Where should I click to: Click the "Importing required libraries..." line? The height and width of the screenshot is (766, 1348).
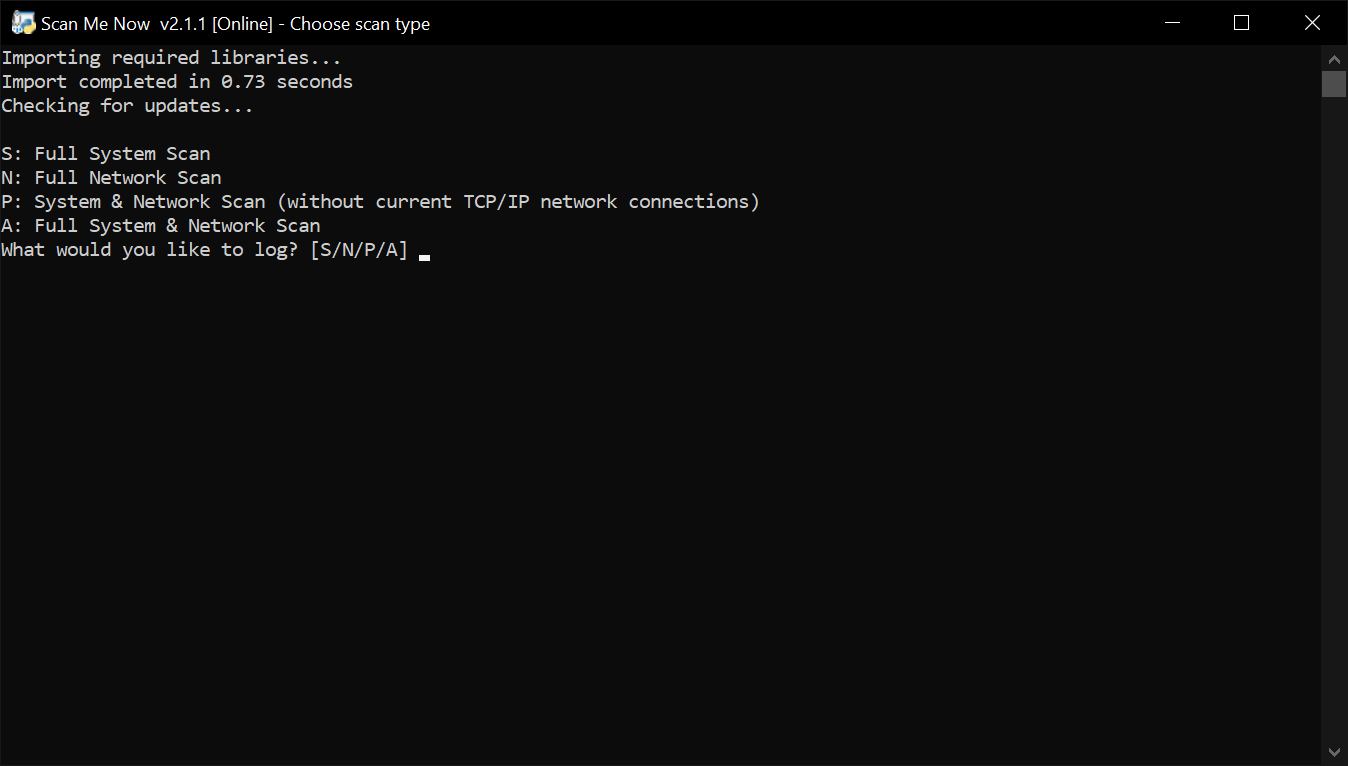171,58
